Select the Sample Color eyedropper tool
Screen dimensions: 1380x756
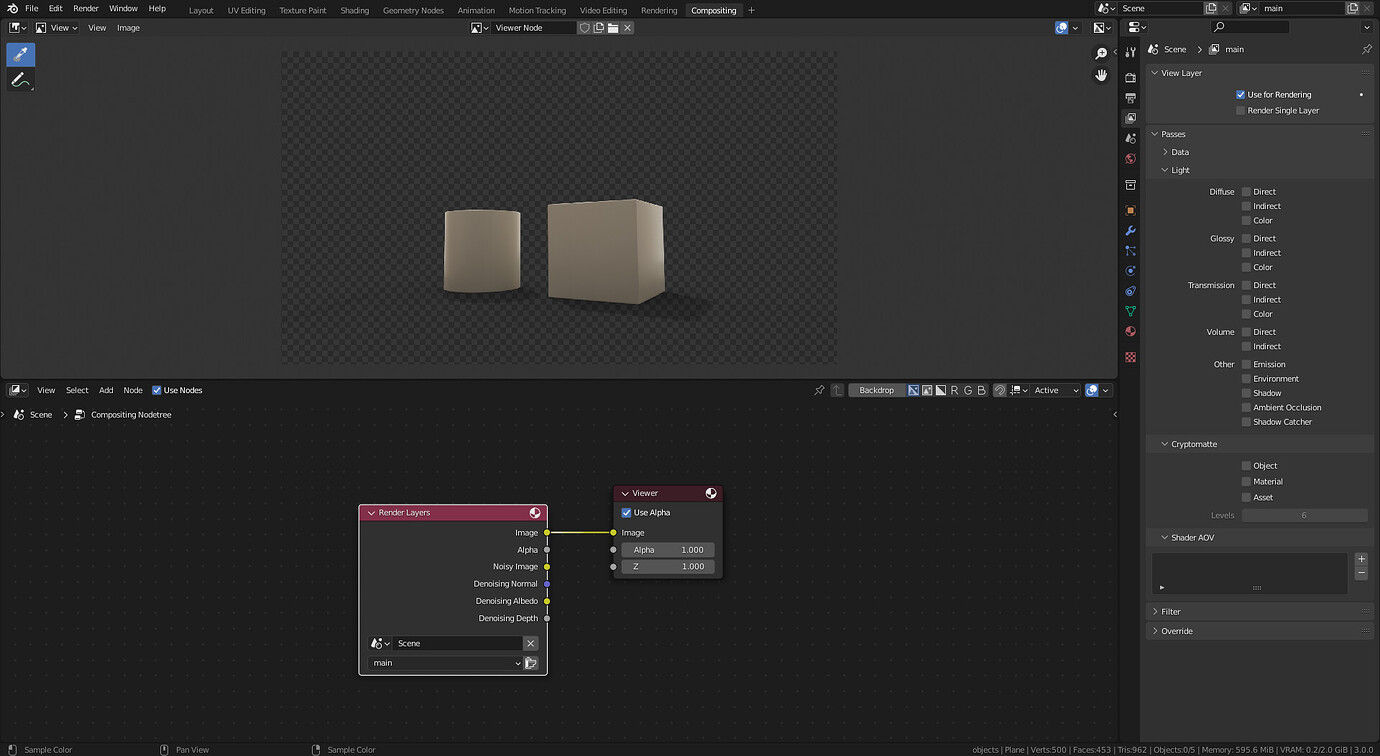[20, 54]
